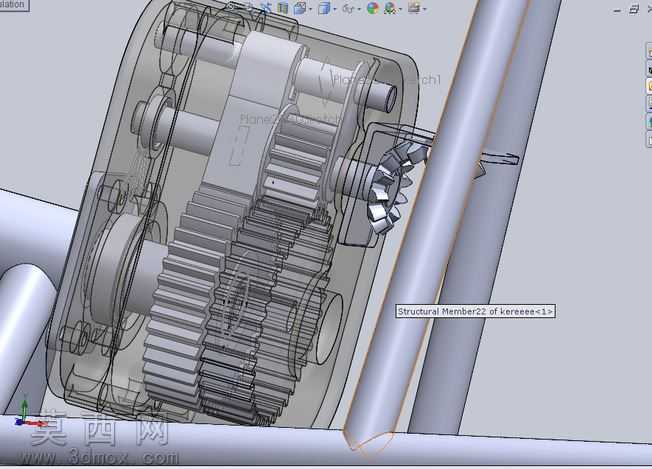Expand the View Settings dropdown arrow

click(425, 9)
